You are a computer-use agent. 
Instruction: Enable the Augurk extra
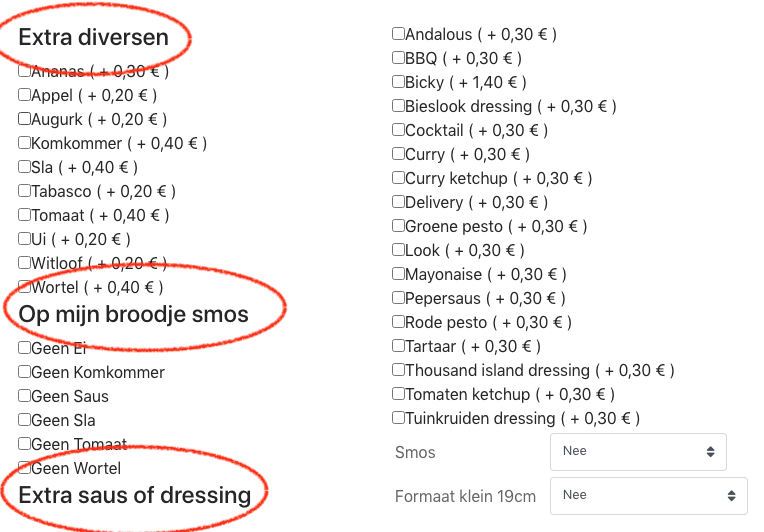coord(25,119)
